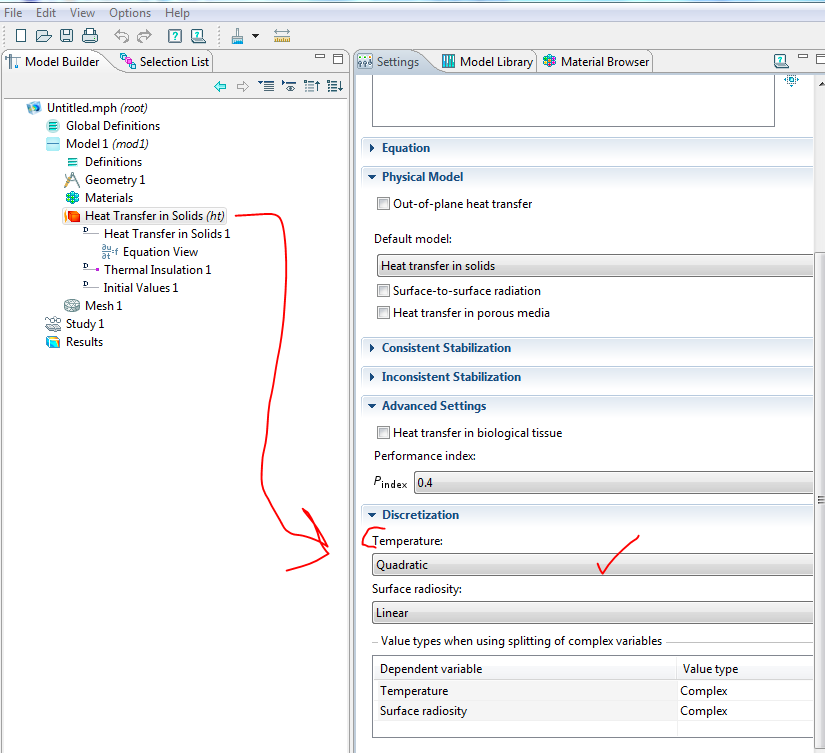The image size is (825, 753).
Task: Click the Print toolbar icon
Action: click(x=90, y=36)
